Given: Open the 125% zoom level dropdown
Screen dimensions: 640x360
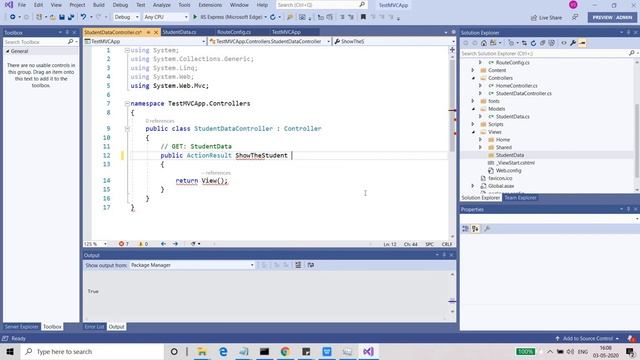Looking at the screenshot, I should pos(96,244).
